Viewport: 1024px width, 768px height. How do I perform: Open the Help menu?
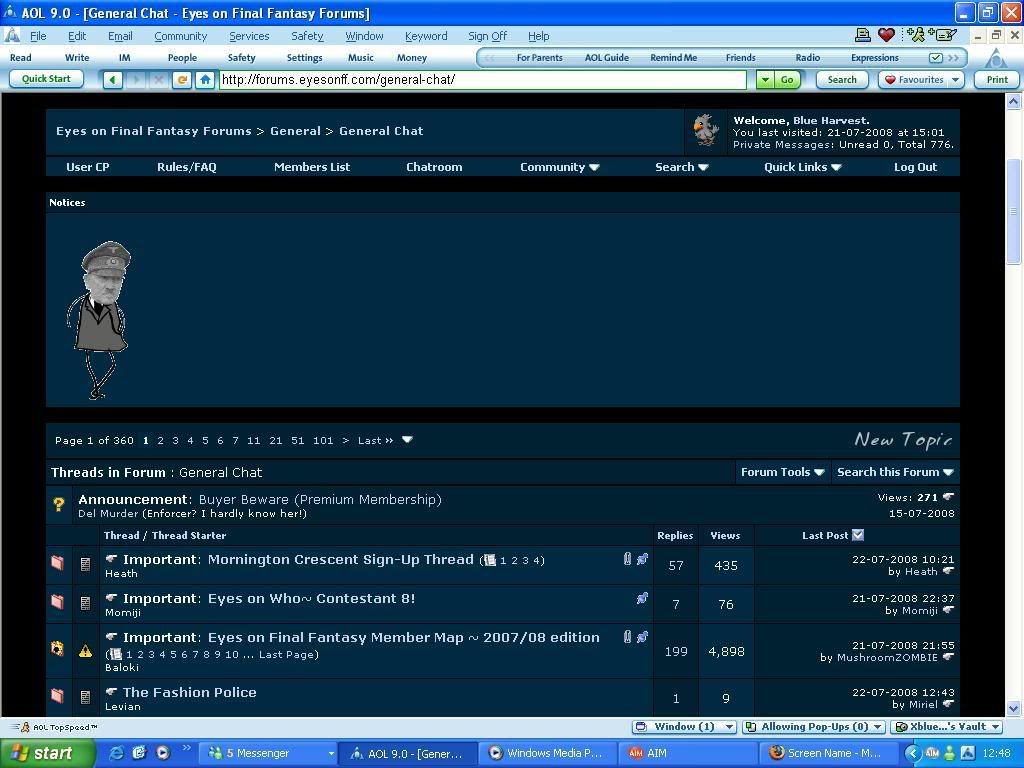538,36
